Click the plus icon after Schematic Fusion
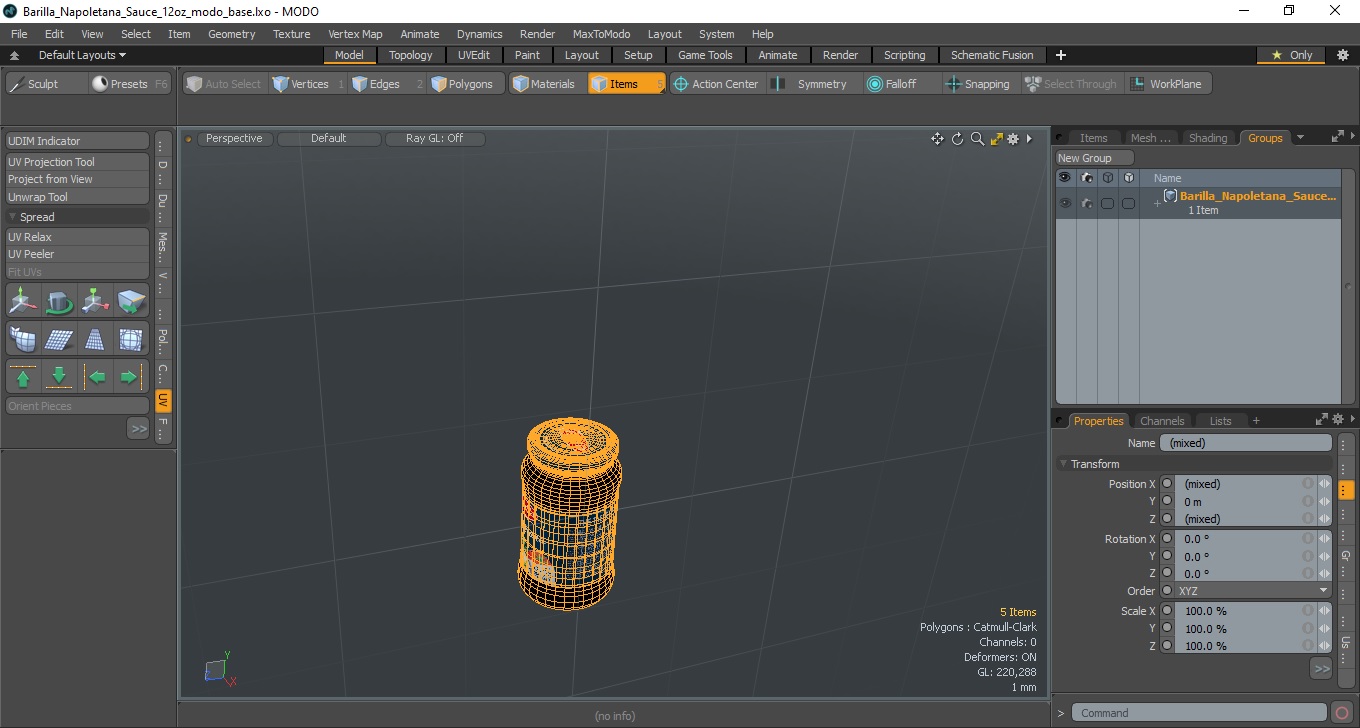1360x728 pixels. tap(1061, 55)
